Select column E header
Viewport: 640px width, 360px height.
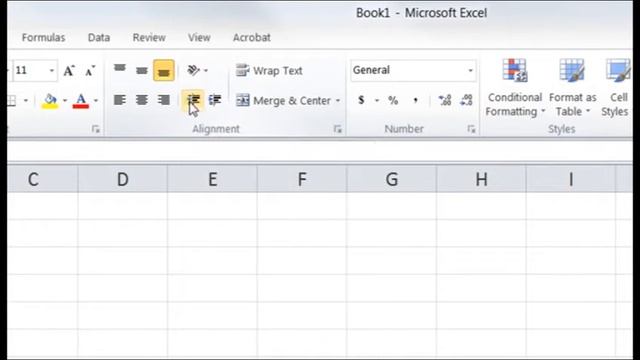click(x=212, y=179)
